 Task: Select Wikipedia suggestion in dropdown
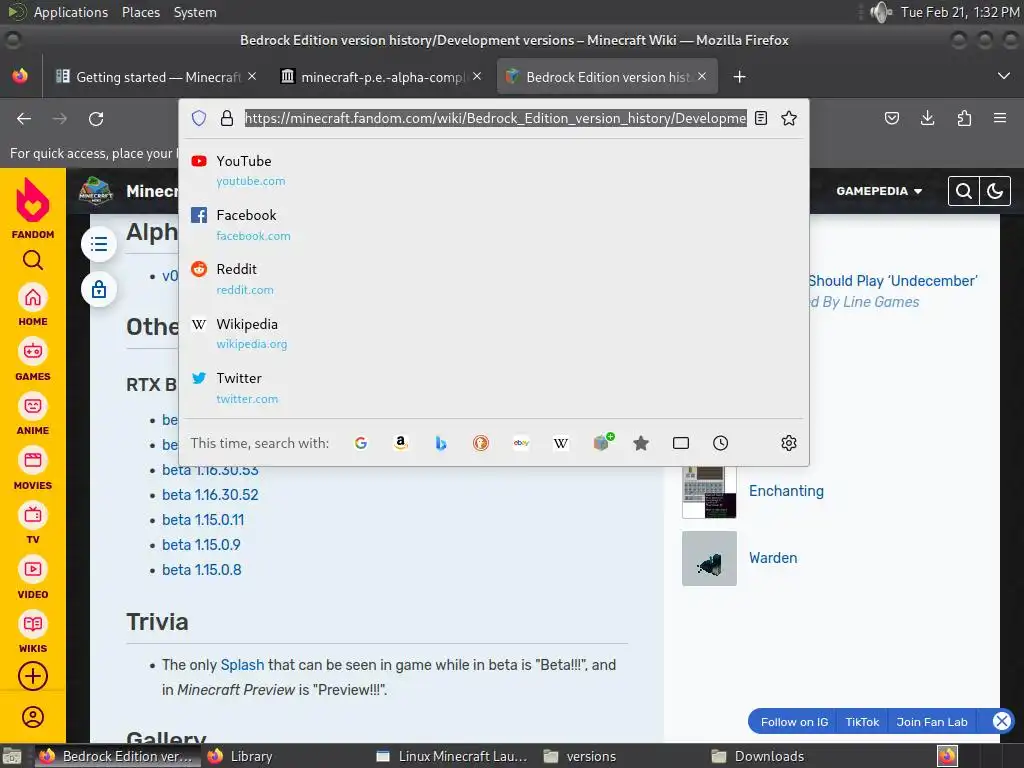coord(493,333)
